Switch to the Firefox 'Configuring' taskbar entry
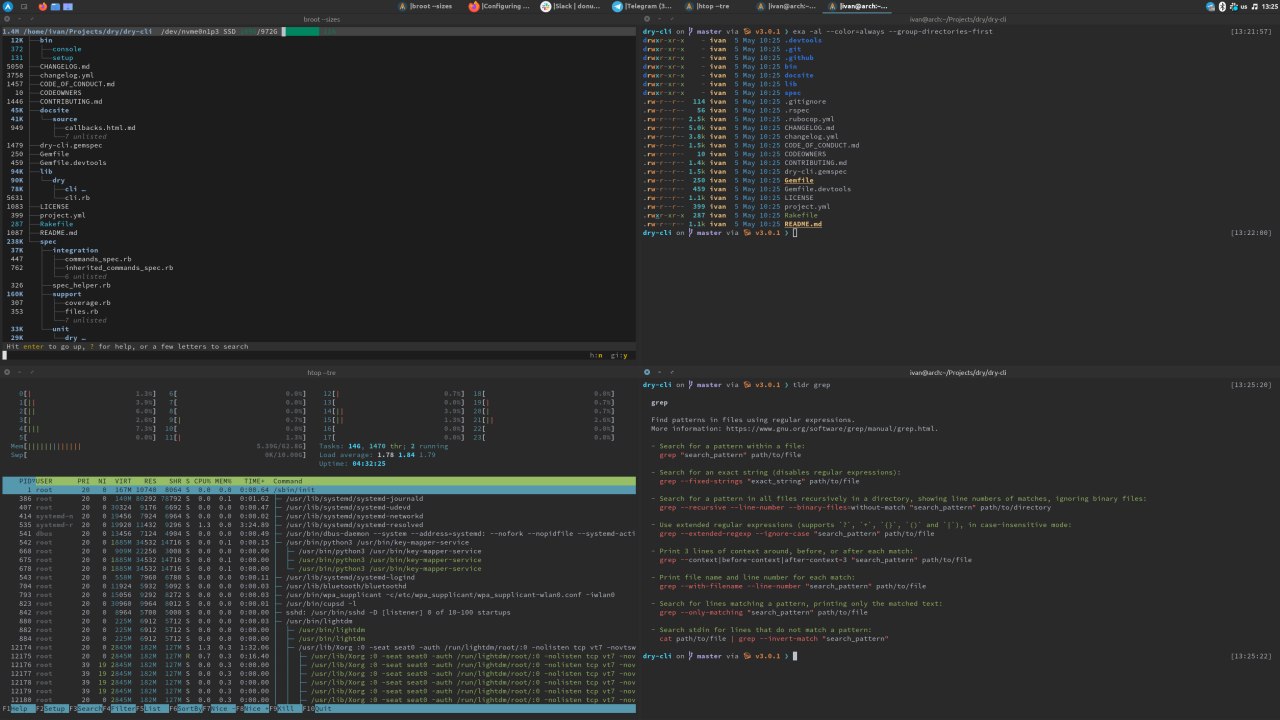Screen dimensions: 1280x720 point(501,6)
